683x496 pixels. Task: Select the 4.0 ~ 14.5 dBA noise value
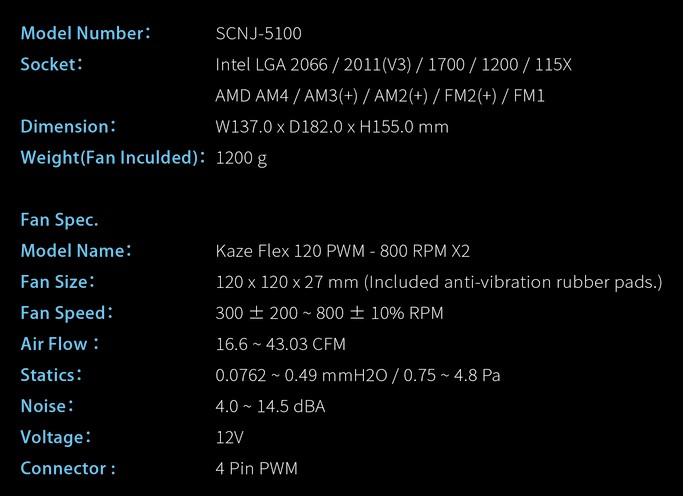point(270,407)
